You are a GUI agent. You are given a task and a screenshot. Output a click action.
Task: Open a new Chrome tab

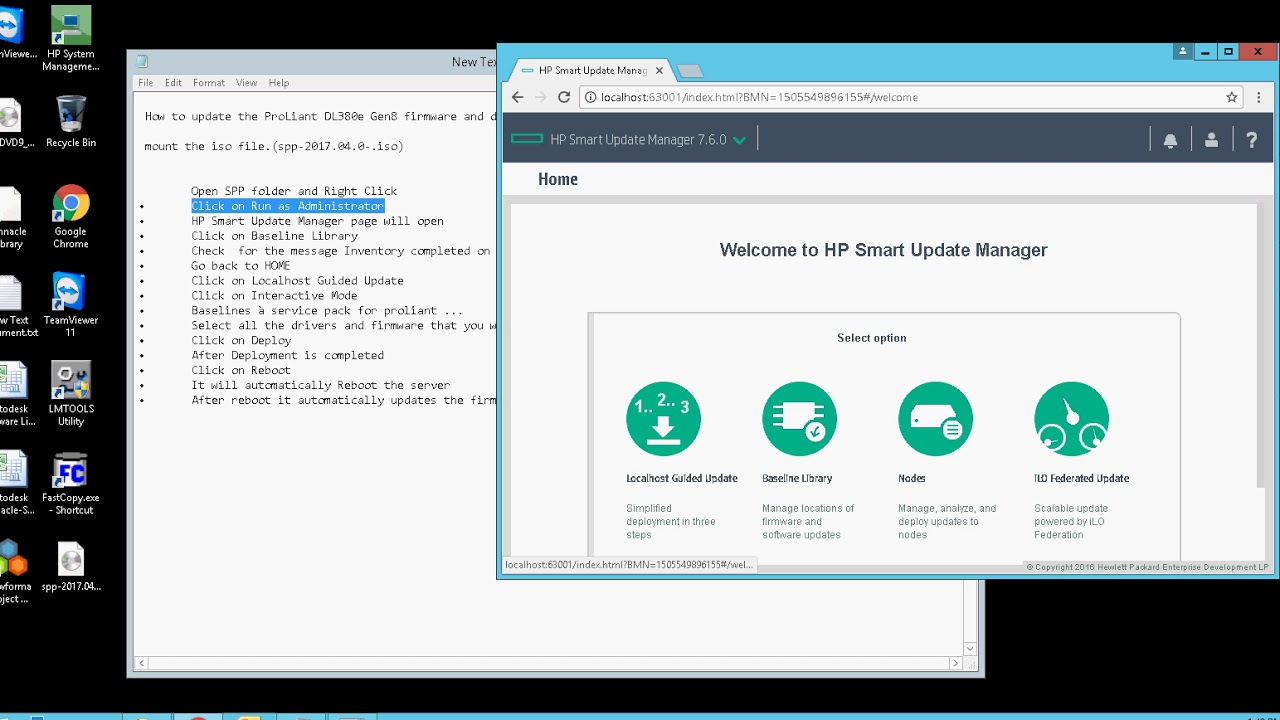pyautogui.click(x=690, y=71)
